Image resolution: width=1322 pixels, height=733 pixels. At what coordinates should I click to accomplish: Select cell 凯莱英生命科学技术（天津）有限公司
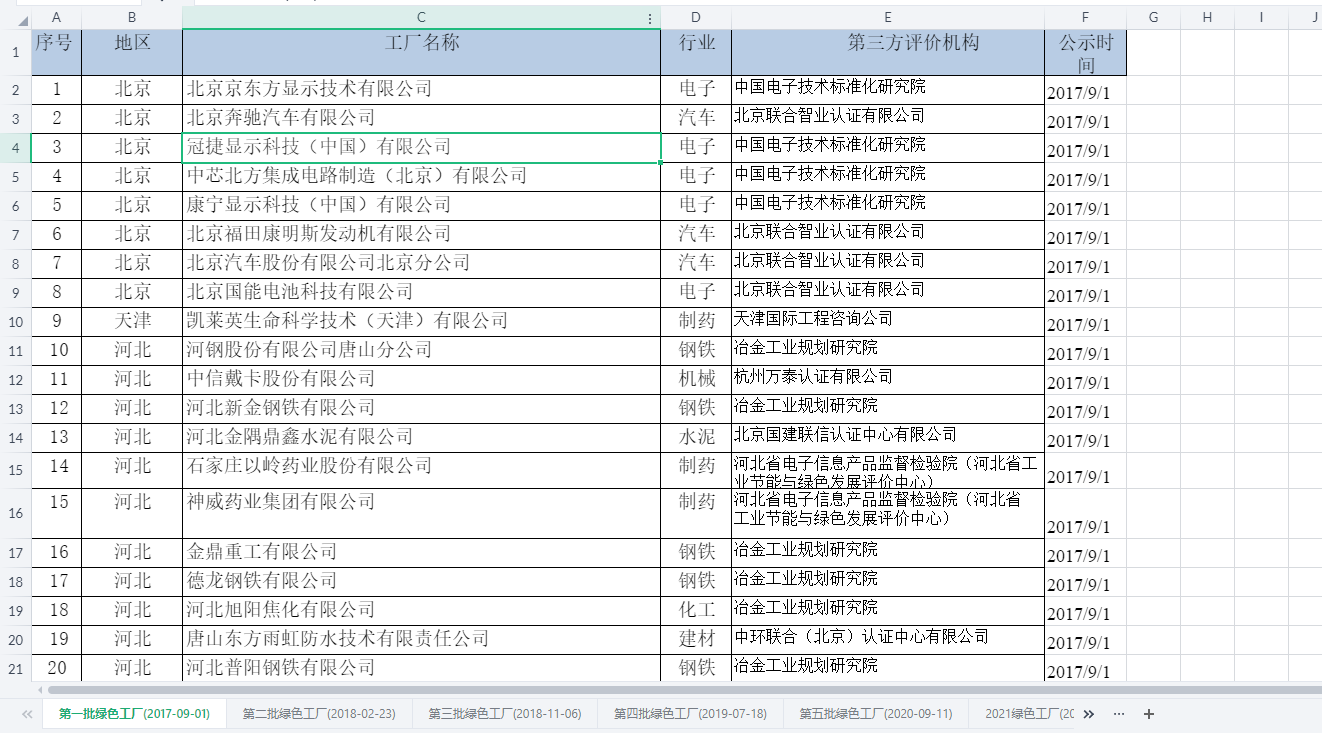421,321
